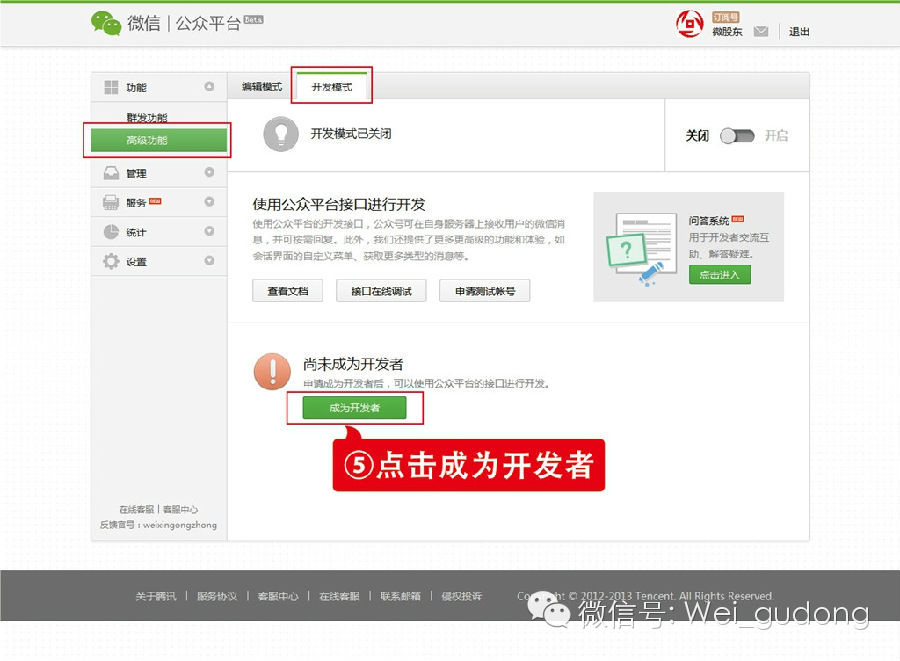
Task: Click the WeChat logo in header
Action: [x=106, y=23]
